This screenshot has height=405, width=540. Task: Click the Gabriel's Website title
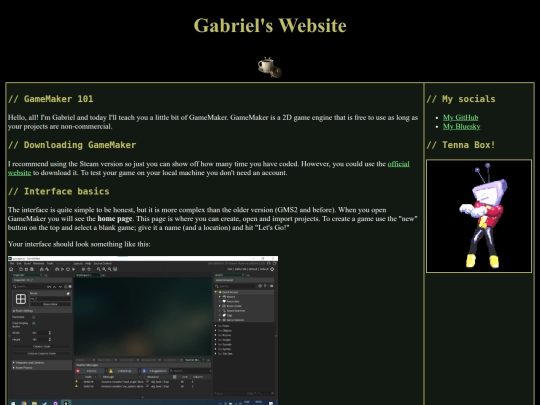click(x=270, y=25)
